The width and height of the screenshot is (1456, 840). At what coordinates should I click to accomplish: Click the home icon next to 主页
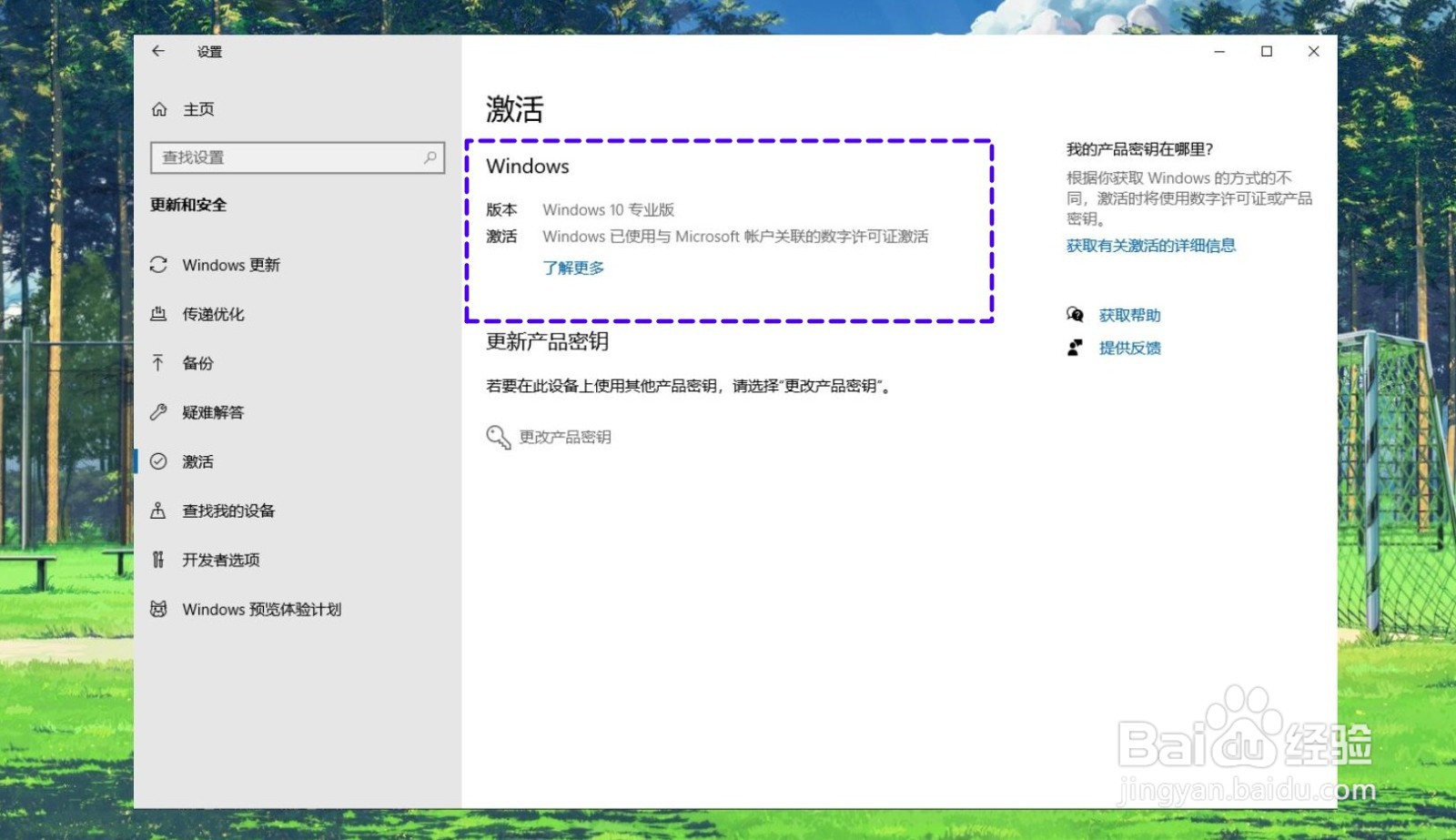(x=159, y=108)
